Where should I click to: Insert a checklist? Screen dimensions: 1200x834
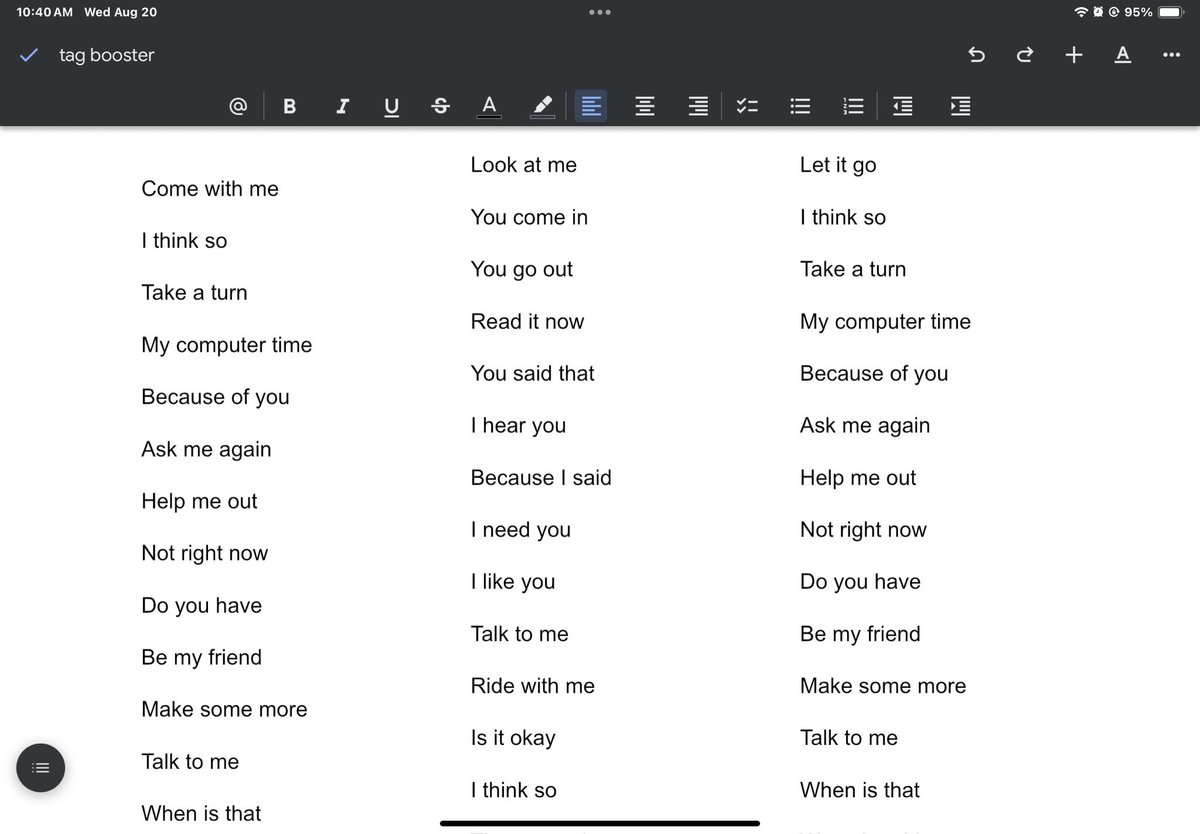(747, 106)
